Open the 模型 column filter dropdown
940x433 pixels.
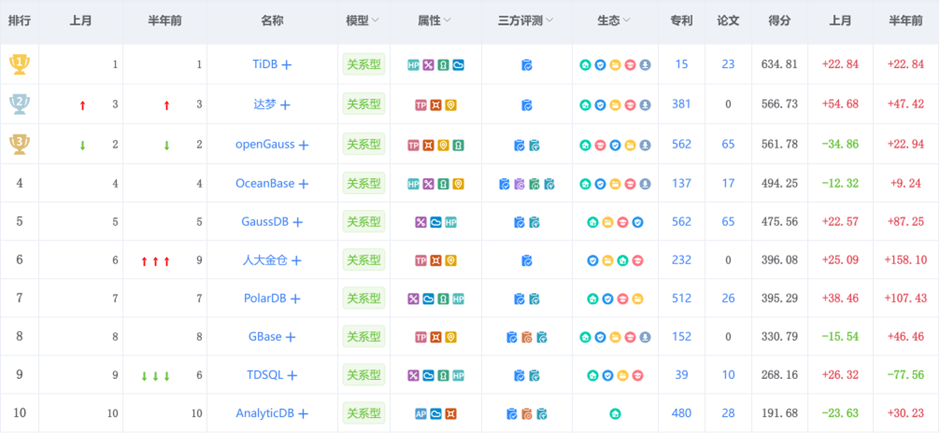point(375,21)
